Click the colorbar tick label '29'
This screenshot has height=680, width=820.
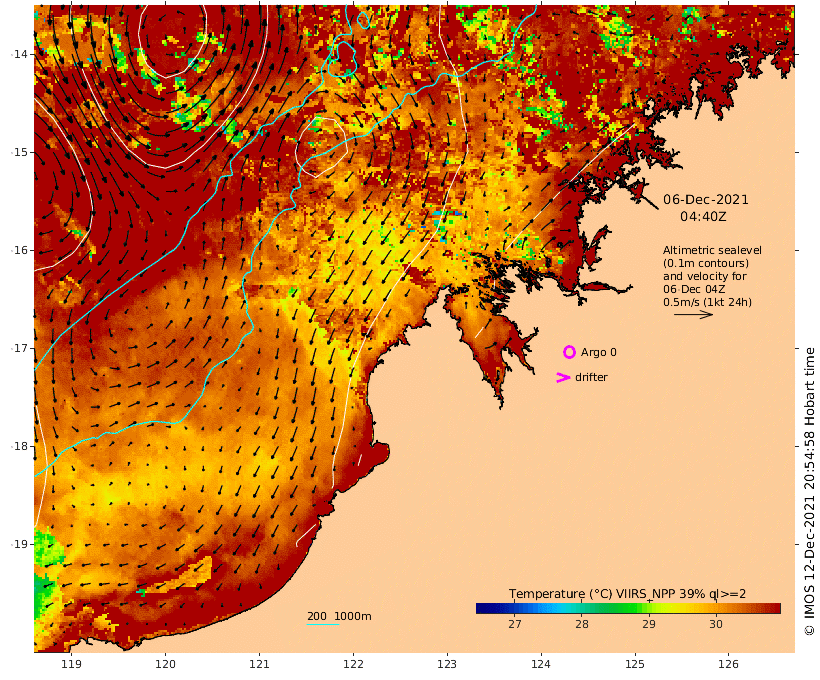(649, 624)
